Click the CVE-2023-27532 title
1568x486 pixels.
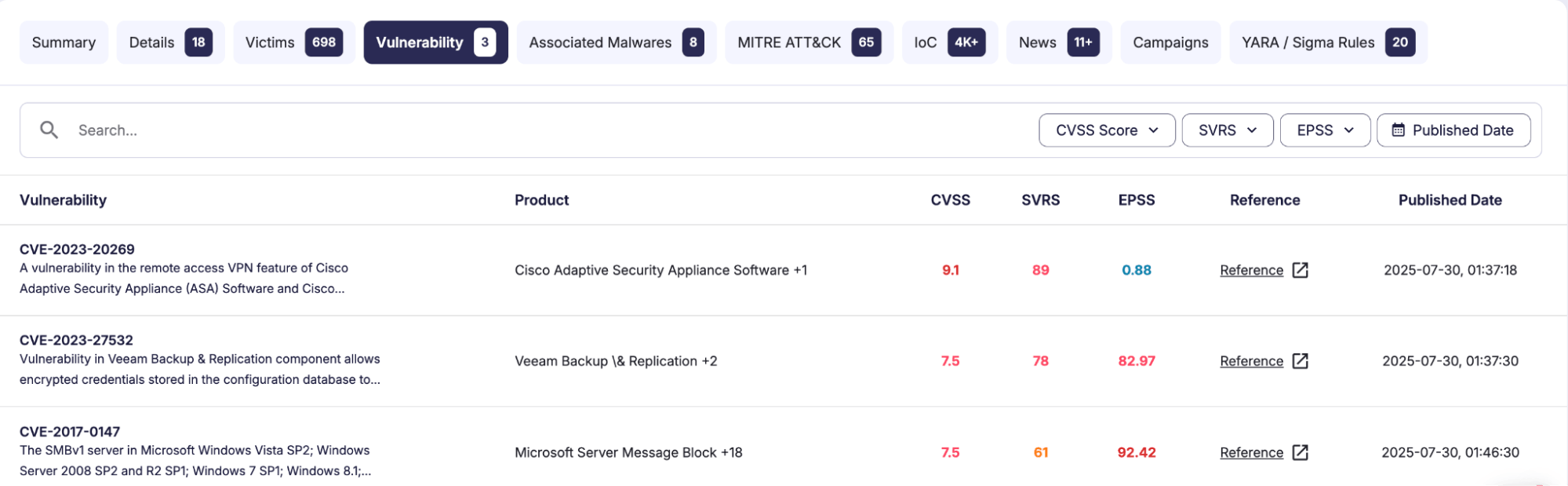(x=76, y=340)
